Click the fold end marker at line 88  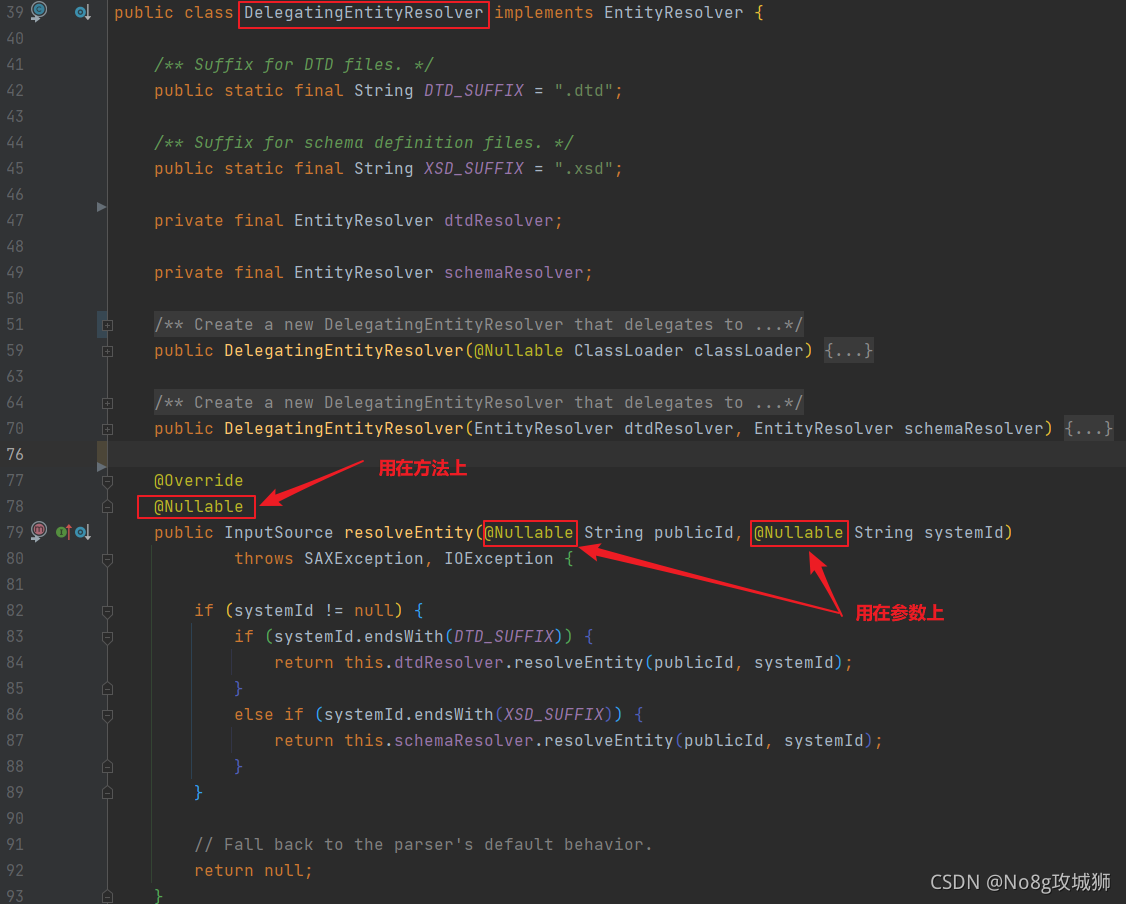coord(107,767)
